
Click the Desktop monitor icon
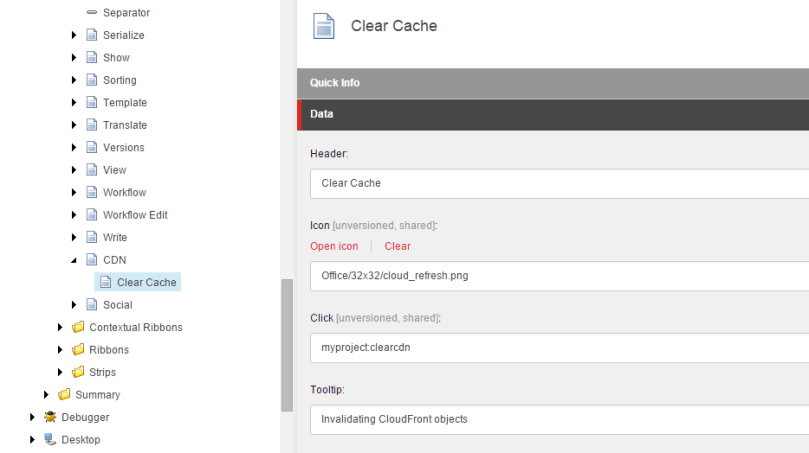click(x=50, y=439)
